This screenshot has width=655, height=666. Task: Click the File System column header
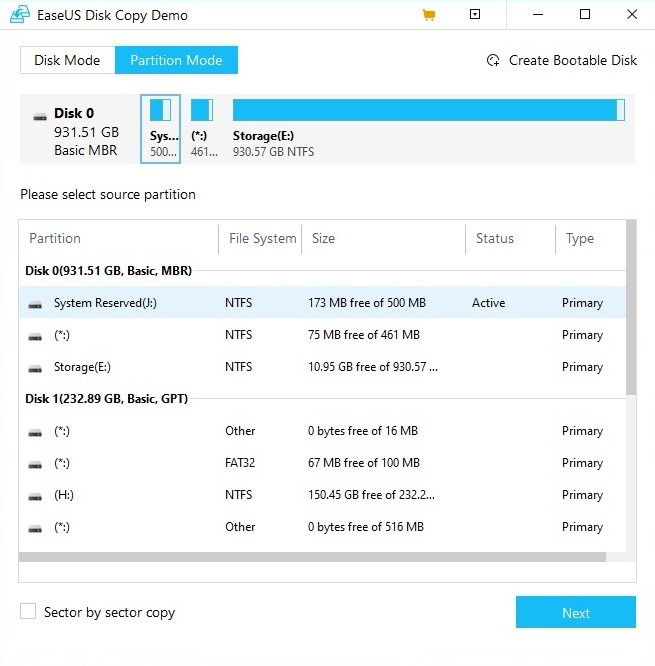263,238
